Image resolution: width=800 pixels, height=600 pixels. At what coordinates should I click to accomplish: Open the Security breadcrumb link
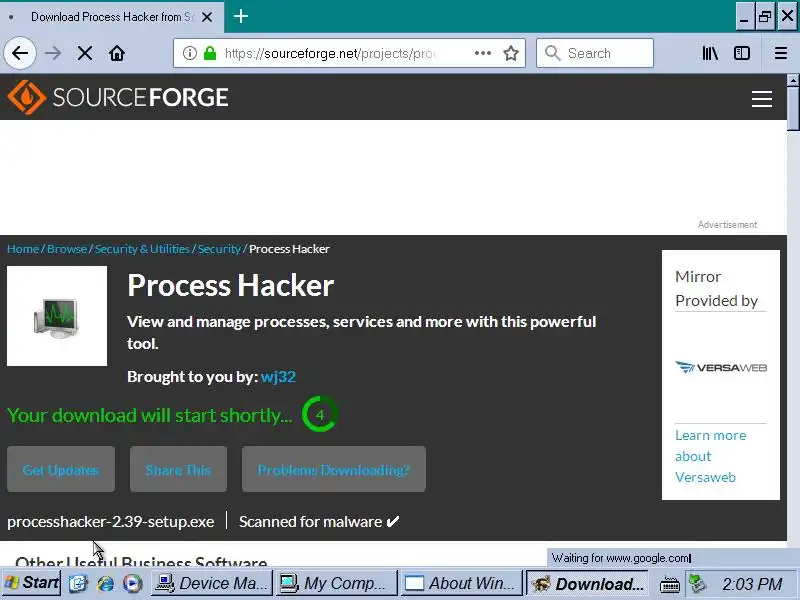[219, 249]
